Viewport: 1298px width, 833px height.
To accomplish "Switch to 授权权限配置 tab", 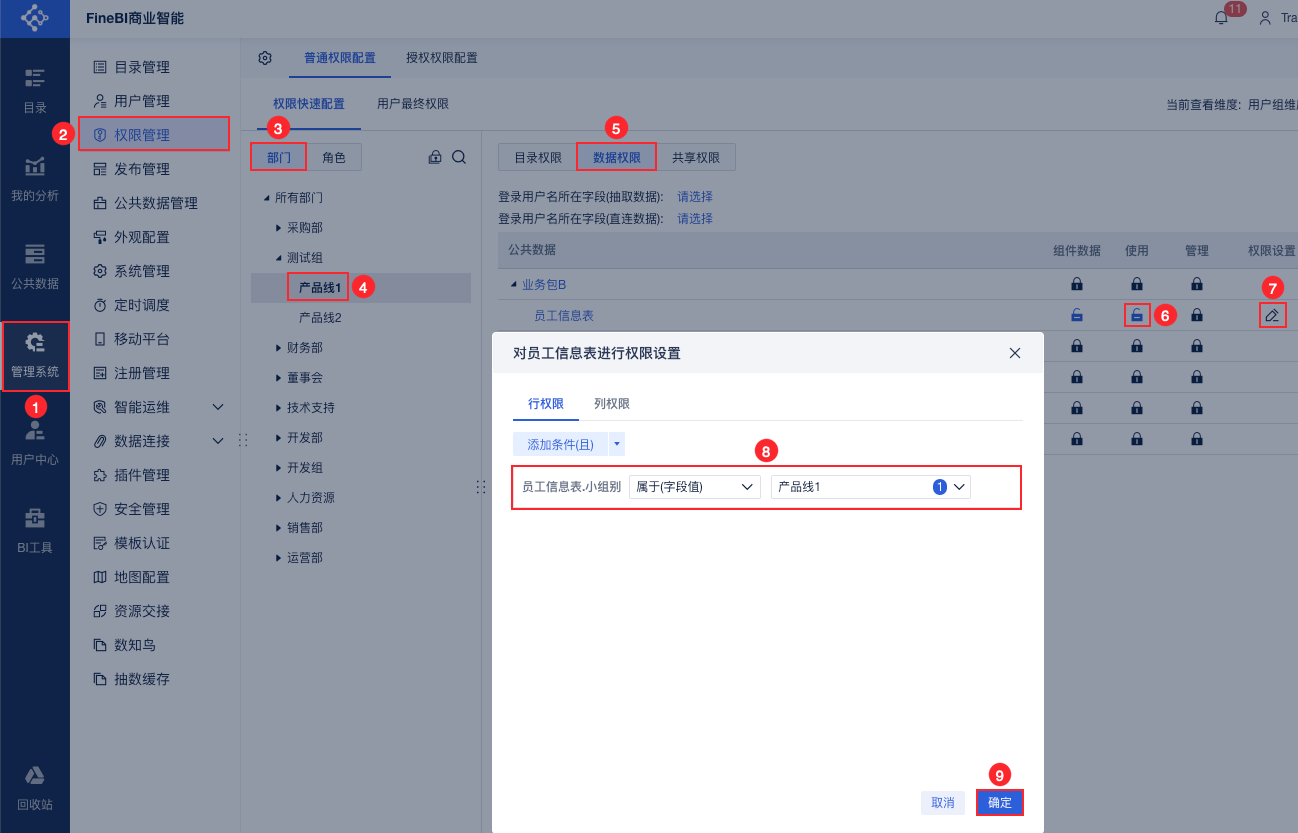I will (x=441, y=58).
